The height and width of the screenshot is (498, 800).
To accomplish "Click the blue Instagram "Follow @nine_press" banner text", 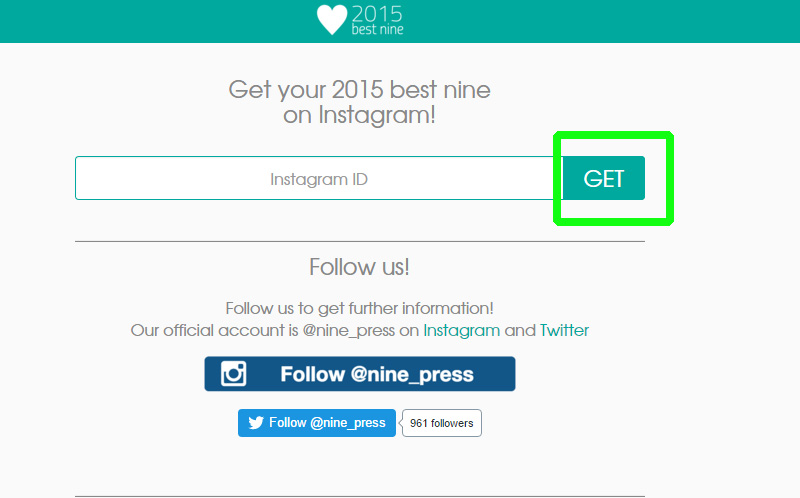I will coord(376,375).
